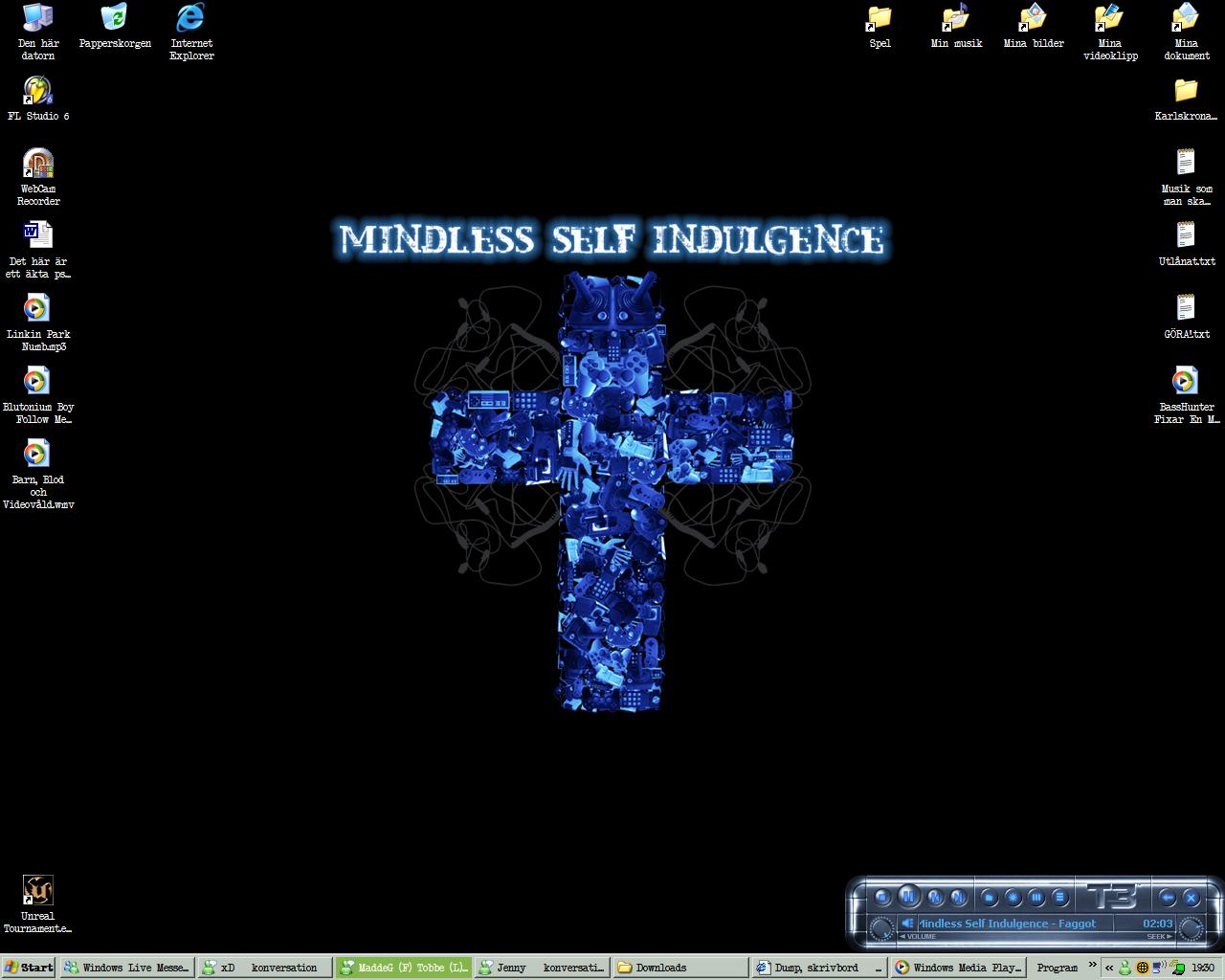The height and width of the screenshot is (980, 1225).
Task: Pause playback in the T3 player
Action: tap(908, 897)
